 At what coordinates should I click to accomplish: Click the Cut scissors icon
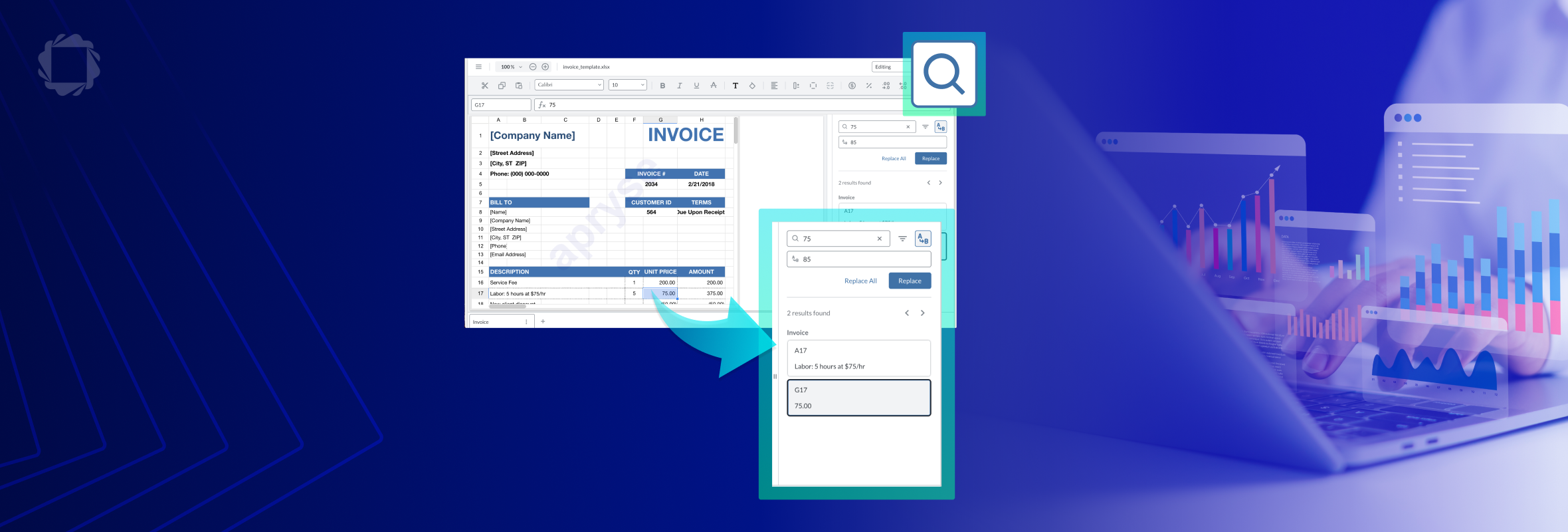click(x=485, y=85)
